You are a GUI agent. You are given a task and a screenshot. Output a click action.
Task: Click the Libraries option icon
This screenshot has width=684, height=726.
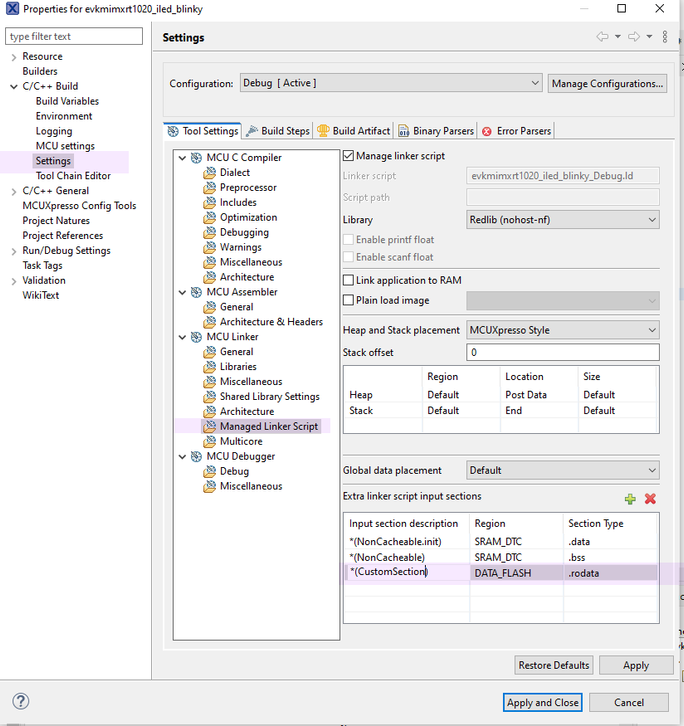[210, 367]
